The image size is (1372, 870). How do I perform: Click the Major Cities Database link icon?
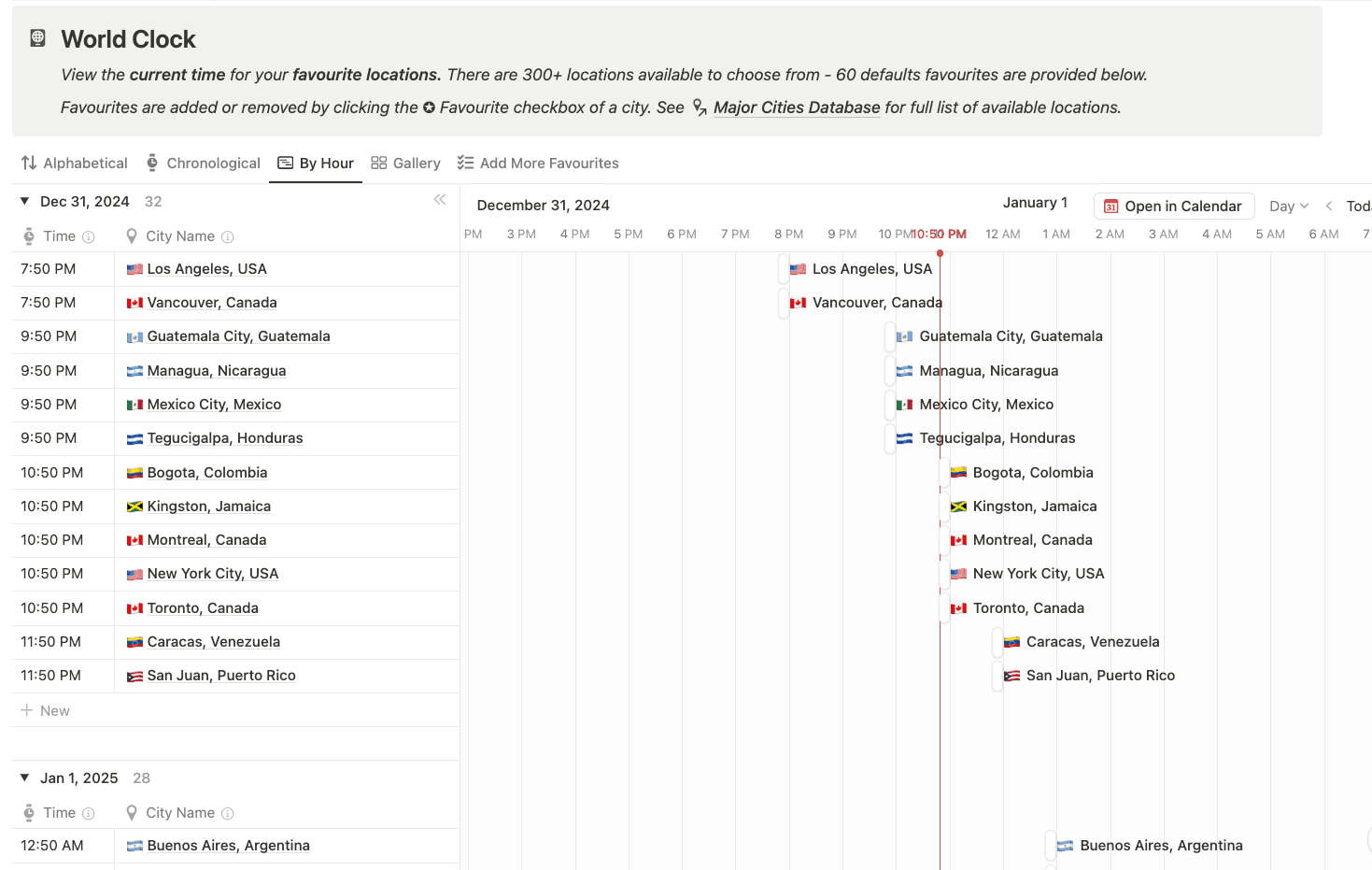point(700,107)
